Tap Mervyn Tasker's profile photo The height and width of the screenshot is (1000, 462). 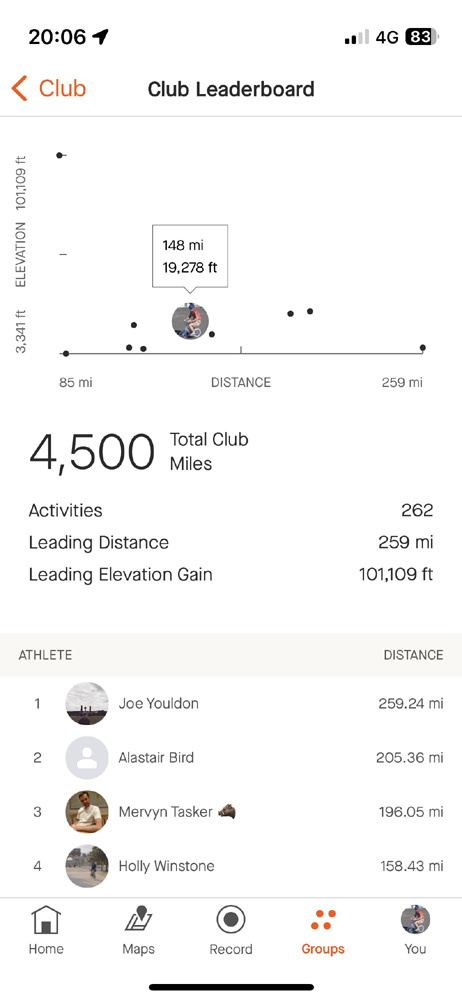(87, 812)
